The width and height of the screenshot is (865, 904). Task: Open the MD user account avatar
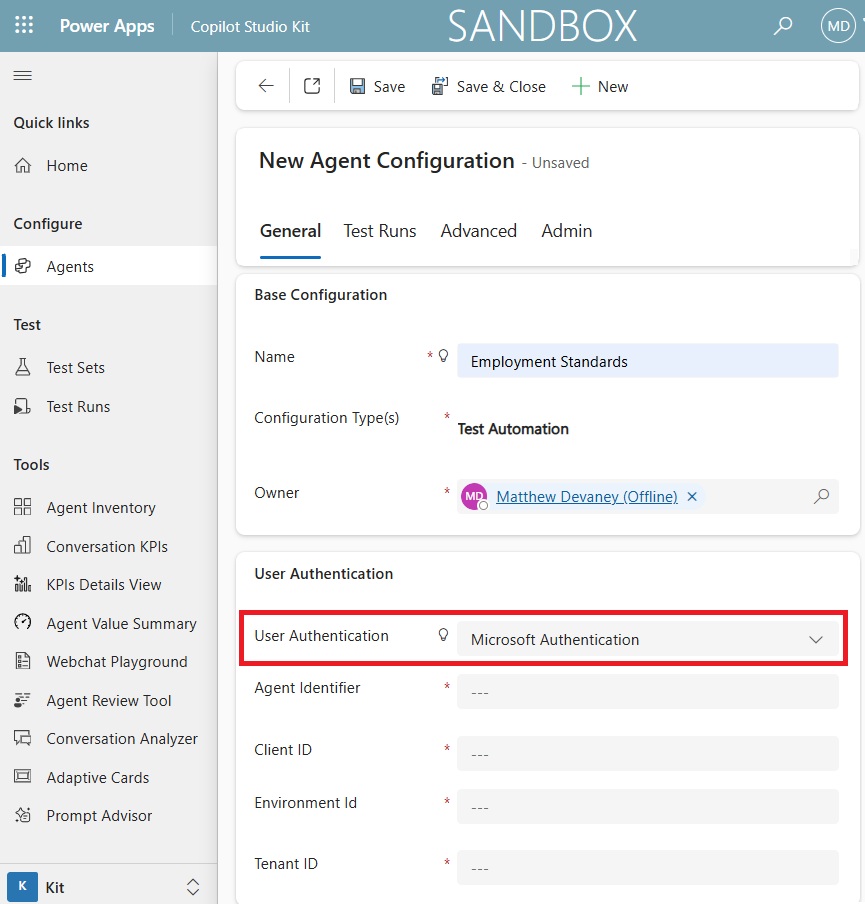point(837,26)
